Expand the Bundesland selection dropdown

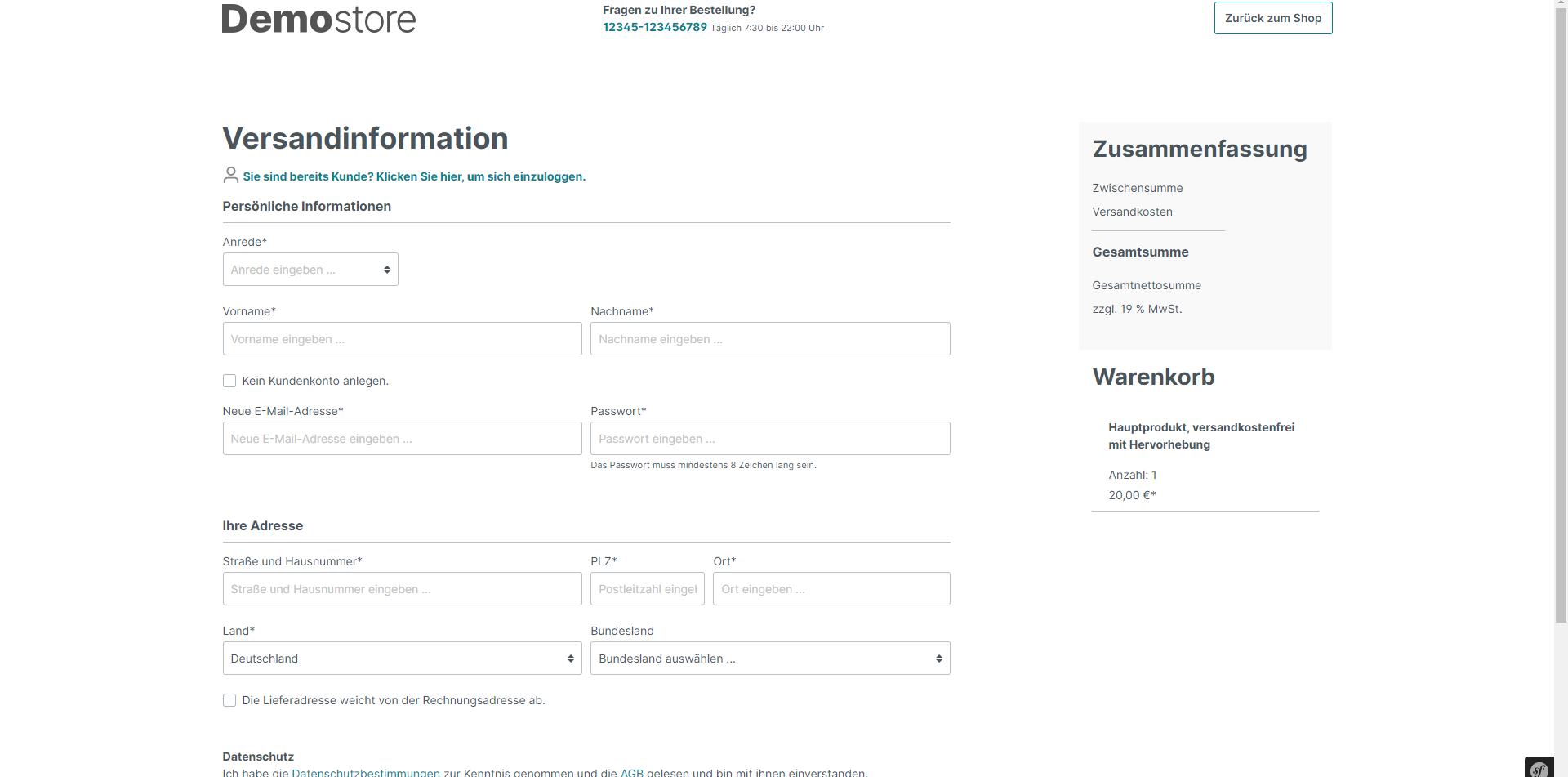[x=770, y=659]
